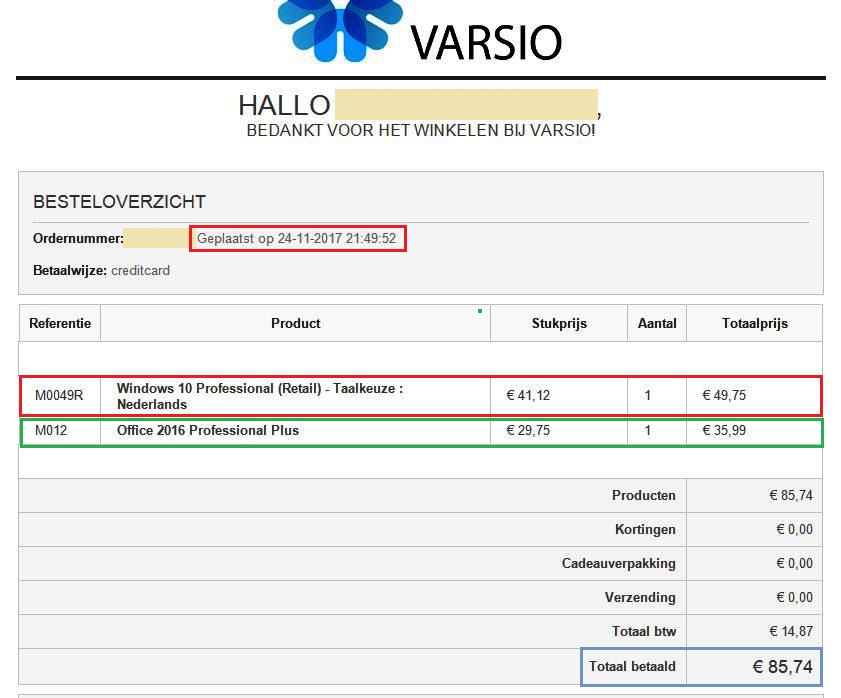Viewport: 841px width, 698px height.
Task: Click 'Geplaatst op 24-11-2017 21:49:52' text
Action: click(x=297, y=238)
